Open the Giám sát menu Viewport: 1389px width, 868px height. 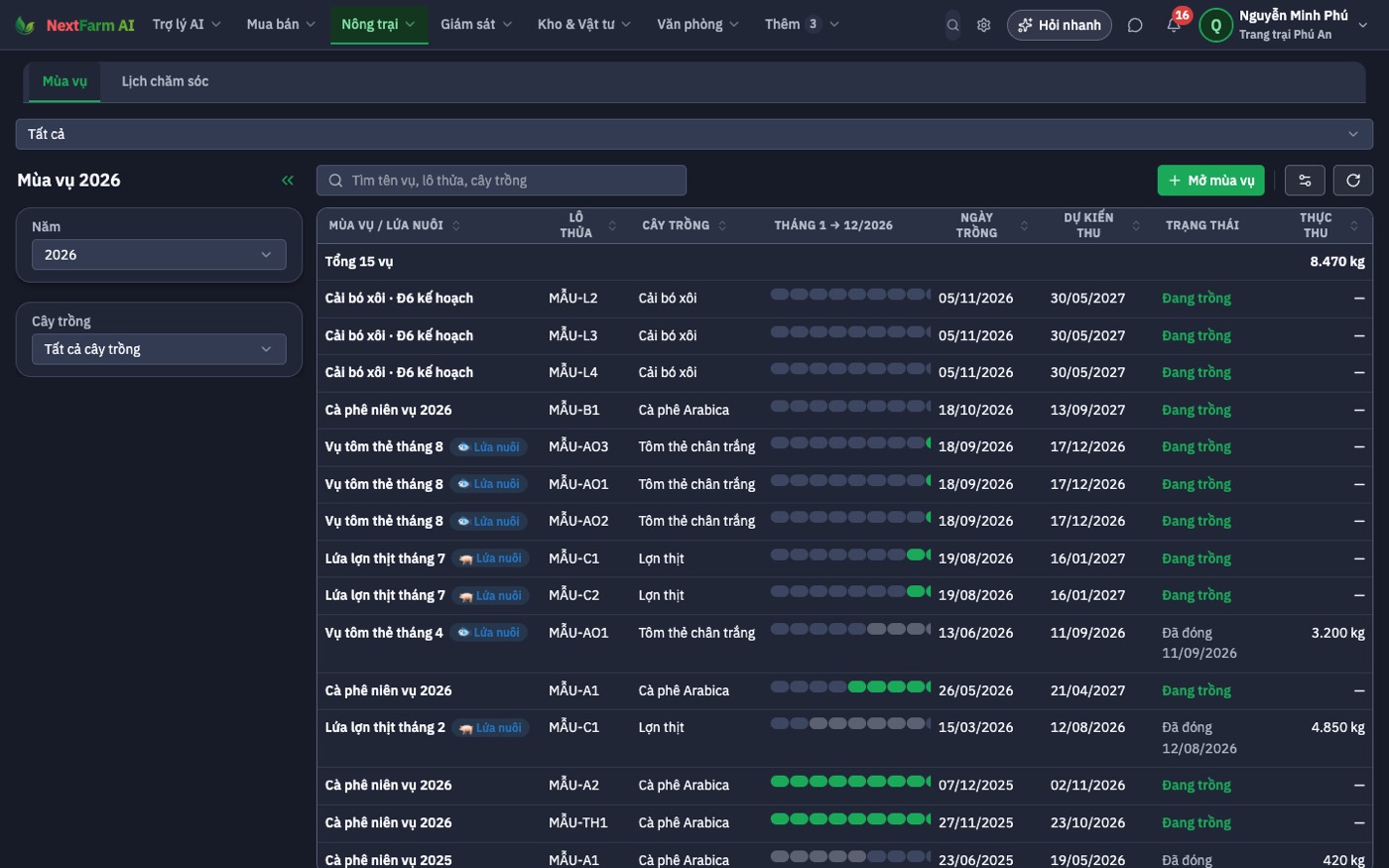pyautogui.click(x=476, y=24)
